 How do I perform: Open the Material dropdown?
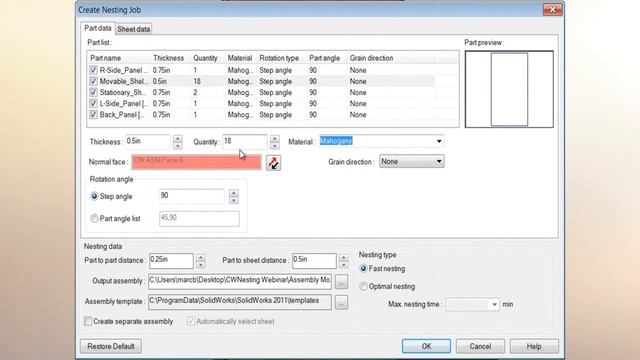439,141
